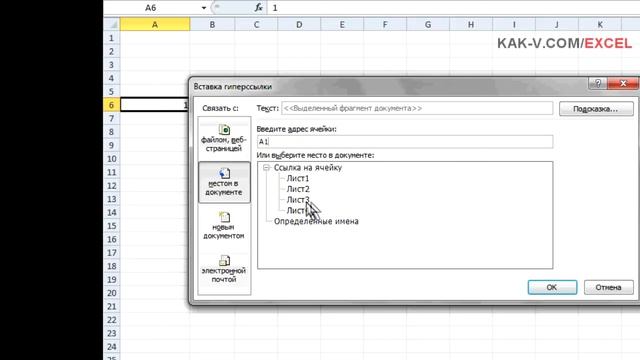
Task: Select row 15 header
Action: [x=112, y=226]
